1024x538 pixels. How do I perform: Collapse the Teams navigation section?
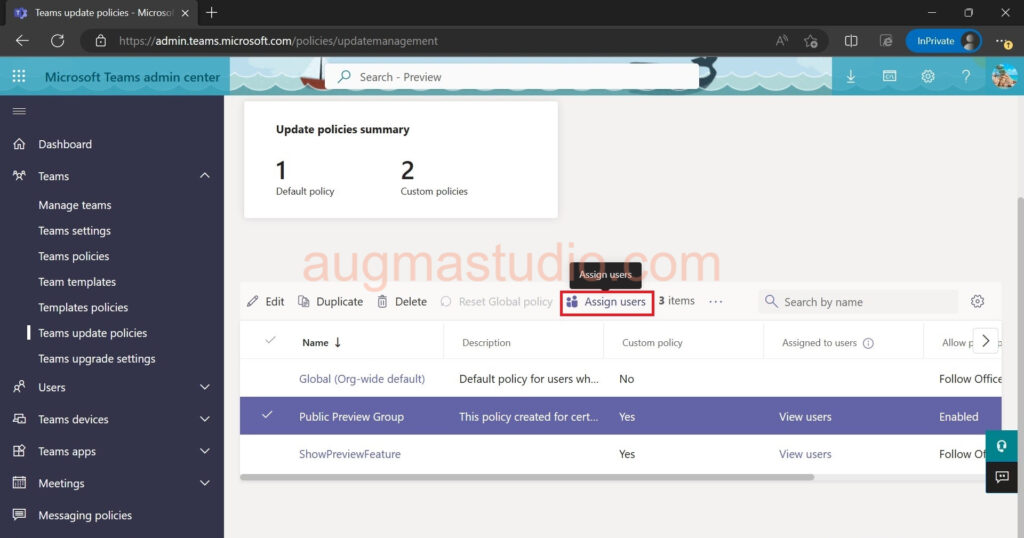205,176
